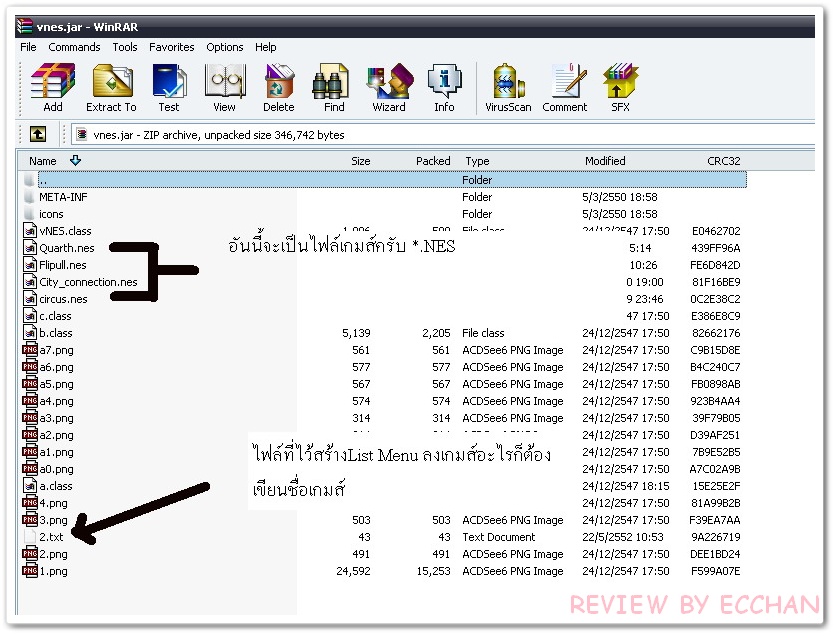Click the b.class file icon
Screen dimensions: 836x636
[x=30, y=333]
